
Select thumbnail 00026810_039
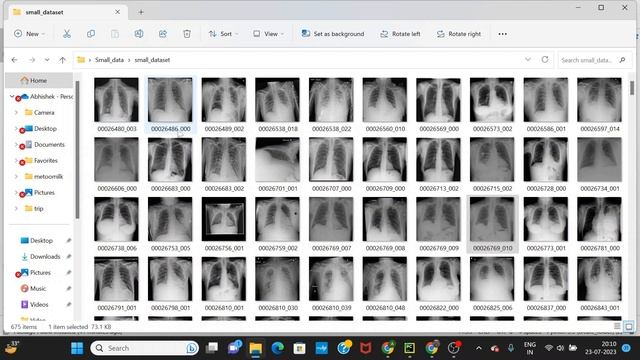[331, 279]
